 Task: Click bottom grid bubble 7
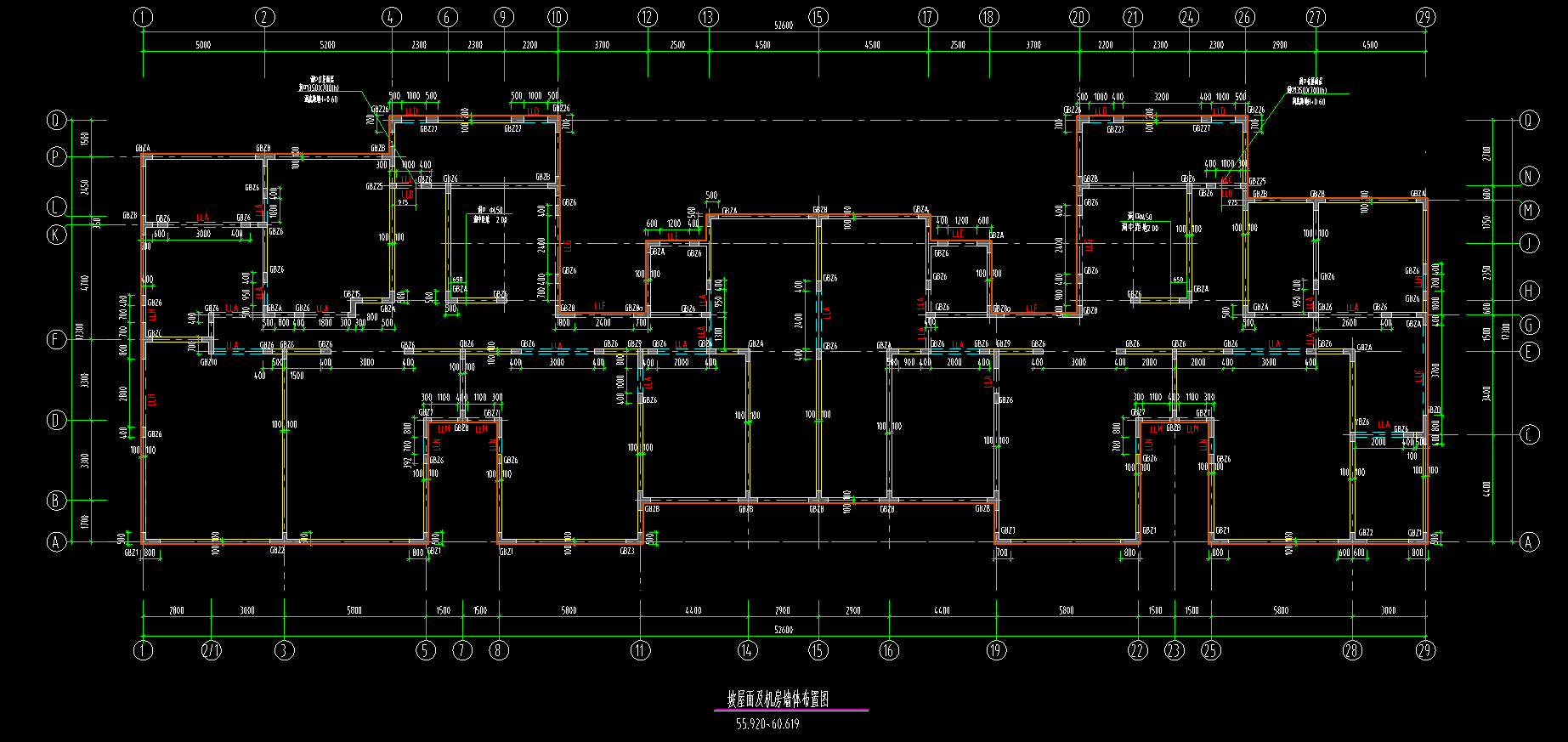[x=462, y=651]
